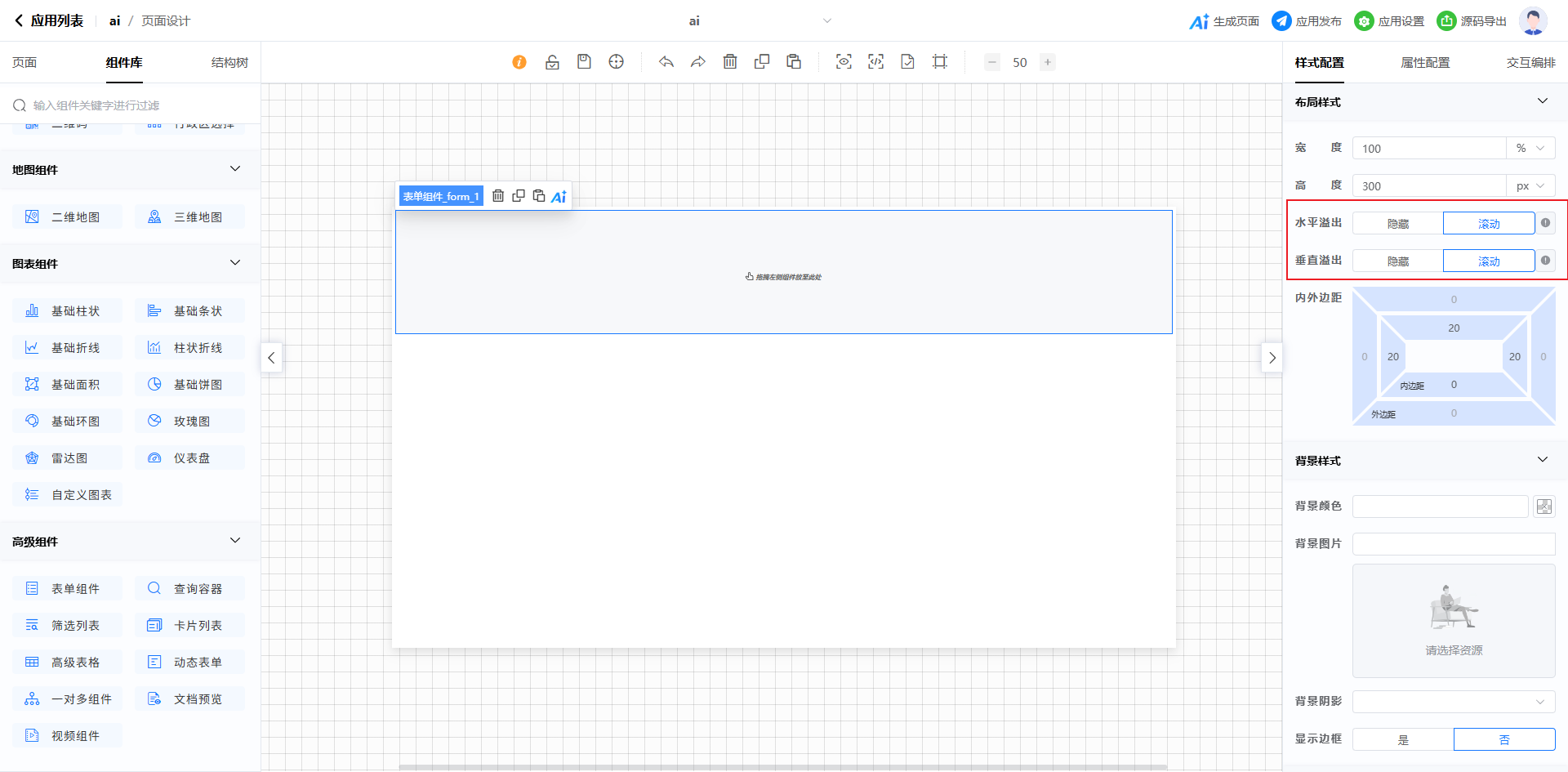Click the zoom in plus button
Image resolution: width=1568 pixels, height=772 pixels.
[x=1048, y=62]
